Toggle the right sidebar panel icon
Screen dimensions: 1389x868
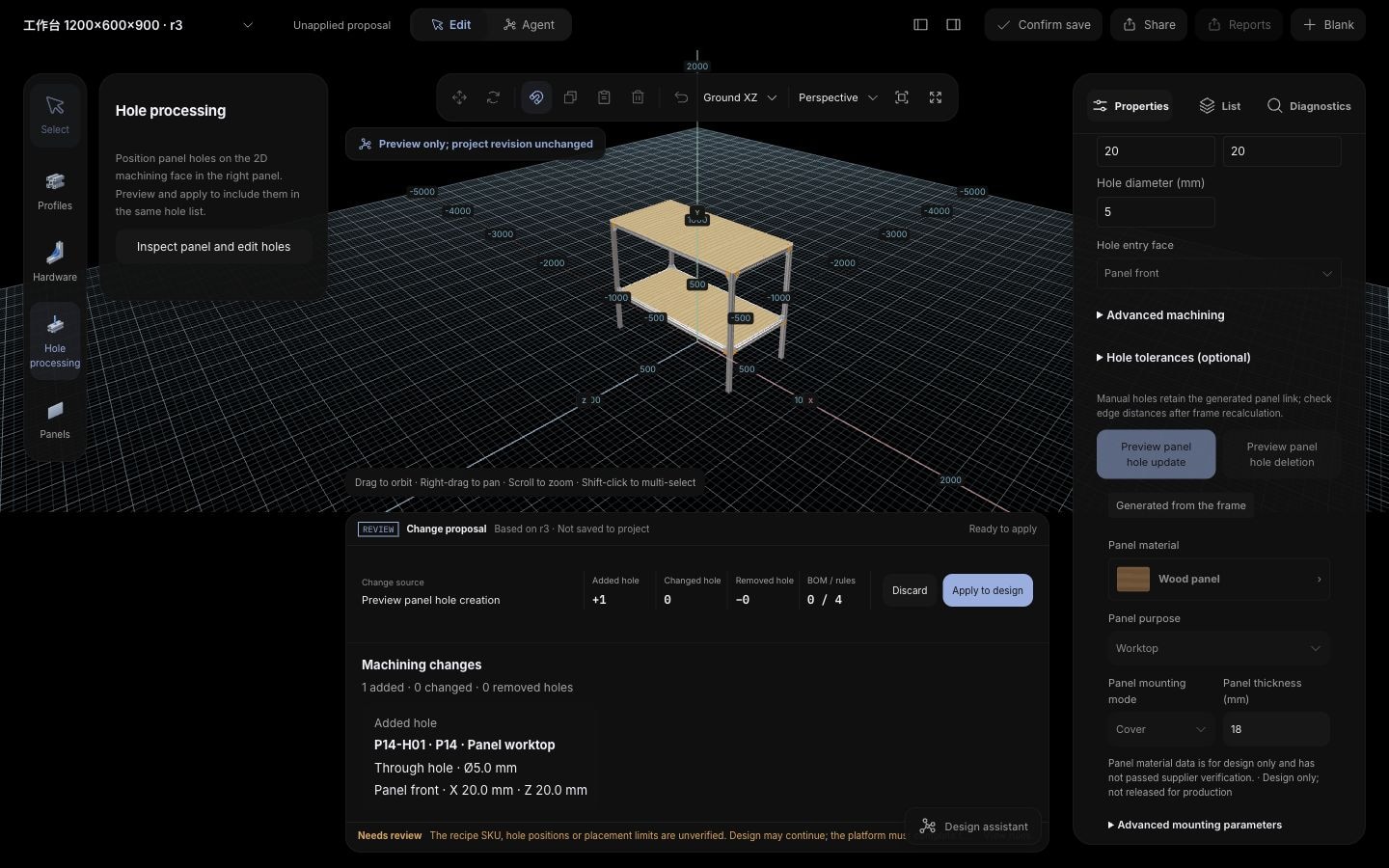point(953,25)
